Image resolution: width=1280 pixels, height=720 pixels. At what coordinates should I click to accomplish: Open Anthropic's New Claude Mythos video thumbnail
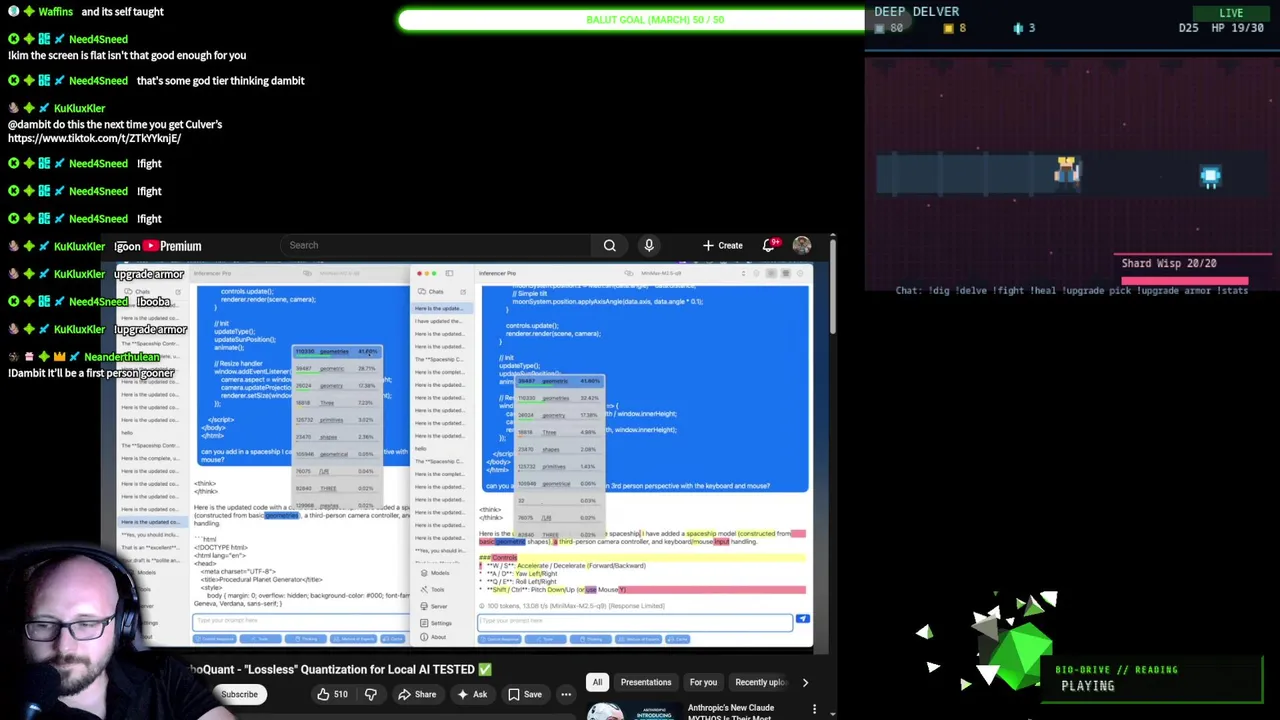(x=633, y=711)
